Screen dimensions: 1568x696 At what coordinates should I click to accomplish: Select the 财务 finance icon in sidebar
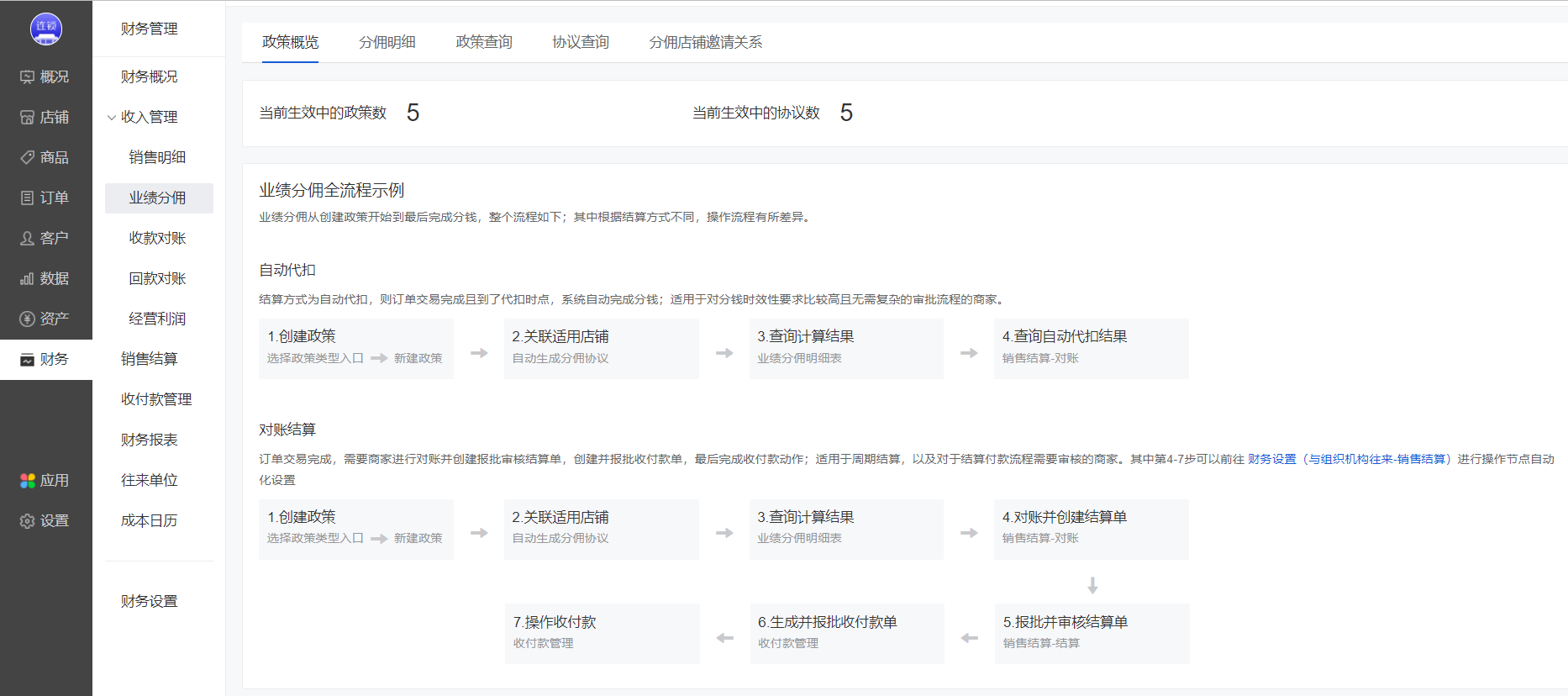pyautogui.click(x=28, y=359)
